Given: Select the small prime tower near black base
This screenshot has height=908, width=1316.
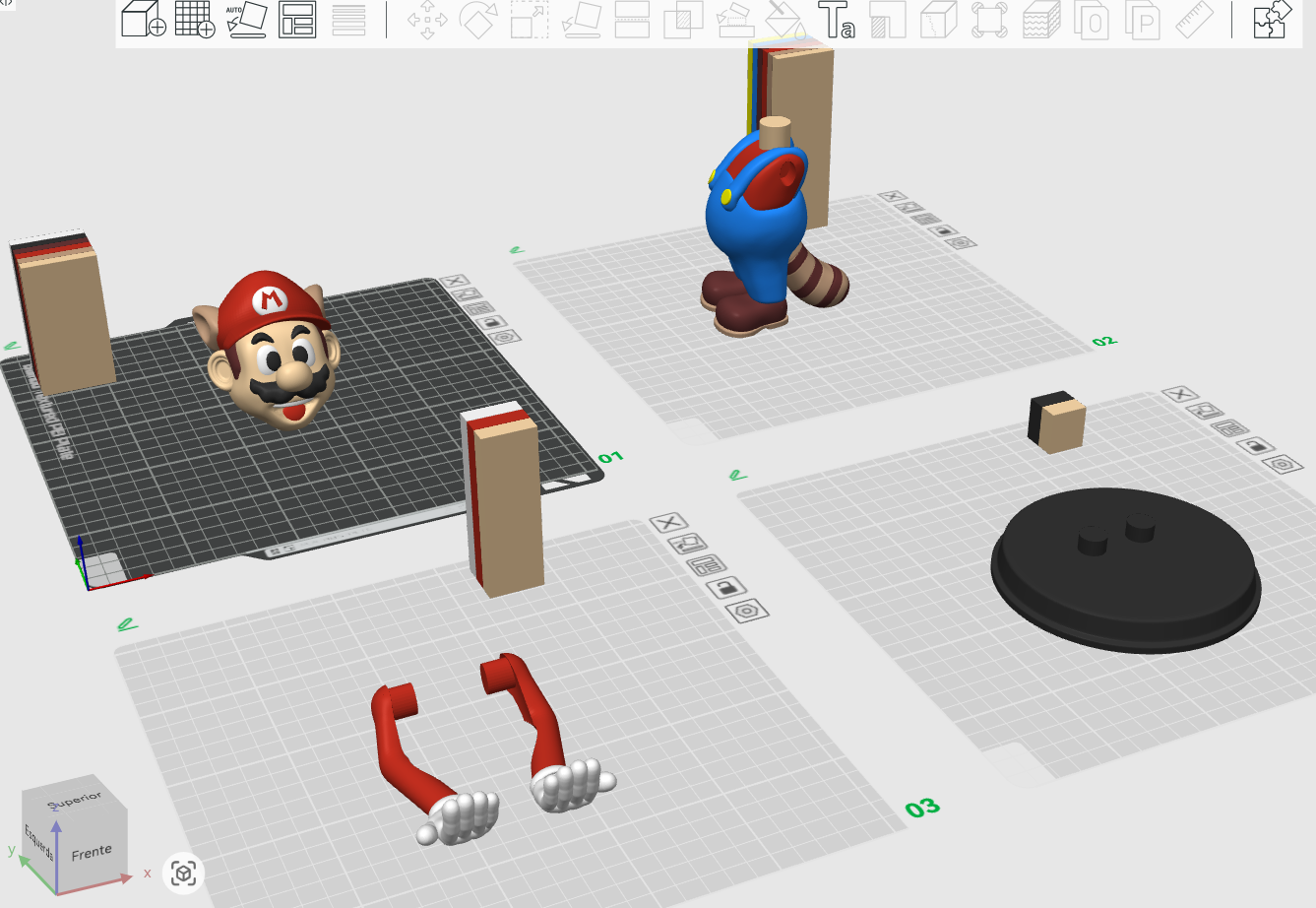Looking at the screenshot, I should 1057,422.
